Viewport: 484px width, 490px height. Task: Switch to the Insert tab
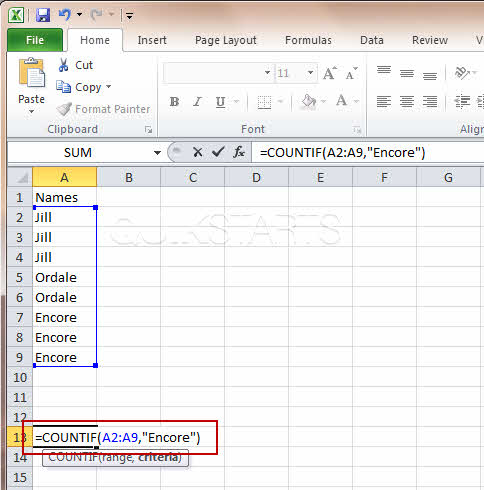(x=152, y=40)
